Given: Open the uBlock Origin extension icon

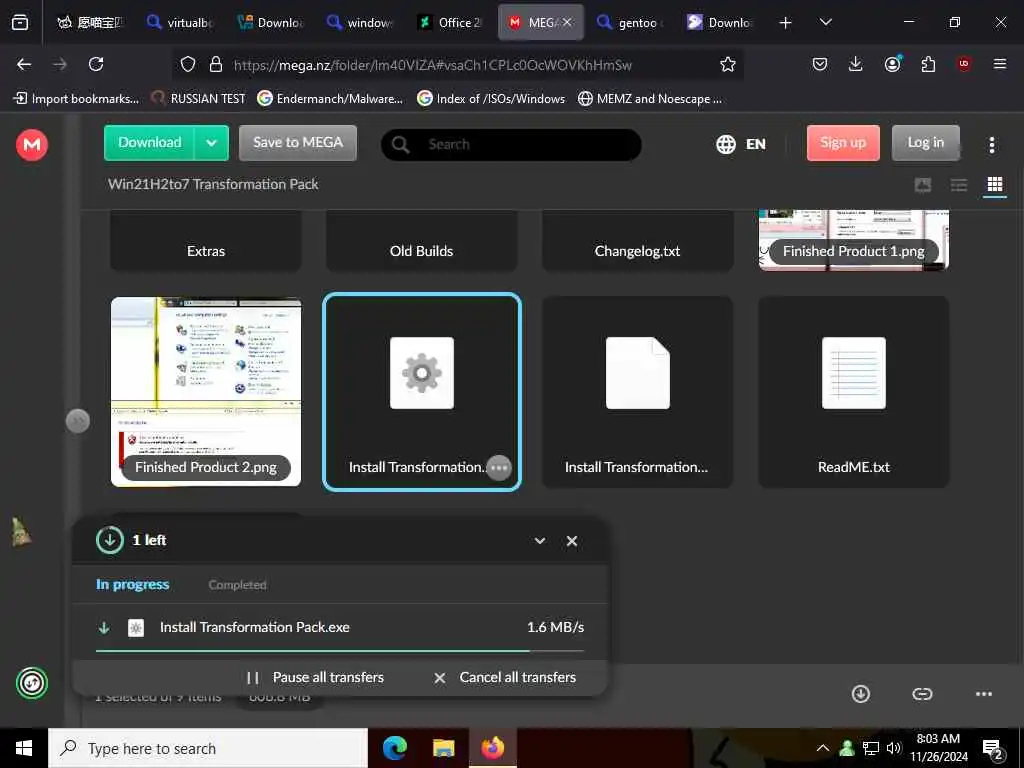Looking at the screenshot, I should pyautogui.click(x=964, y=64).
